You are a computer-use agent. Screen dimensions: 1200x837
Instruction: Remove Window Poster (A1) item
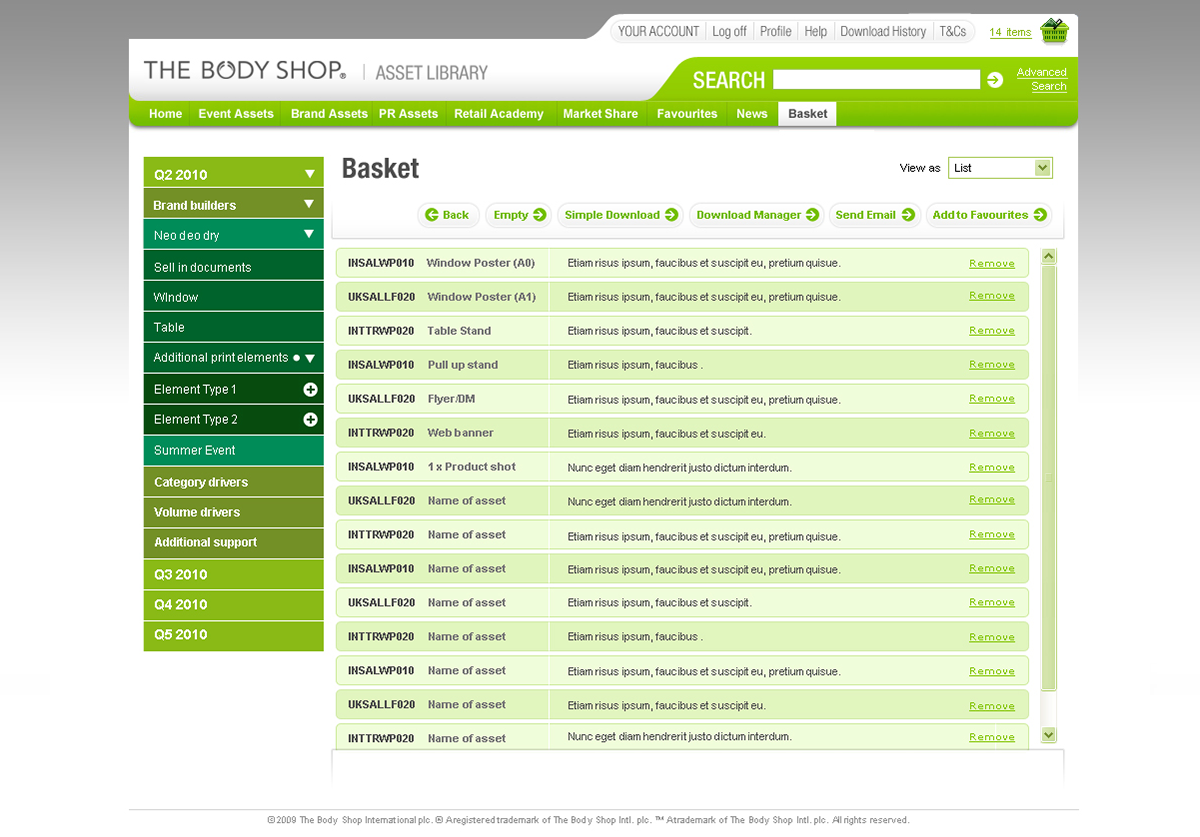(x=992, y=296)
